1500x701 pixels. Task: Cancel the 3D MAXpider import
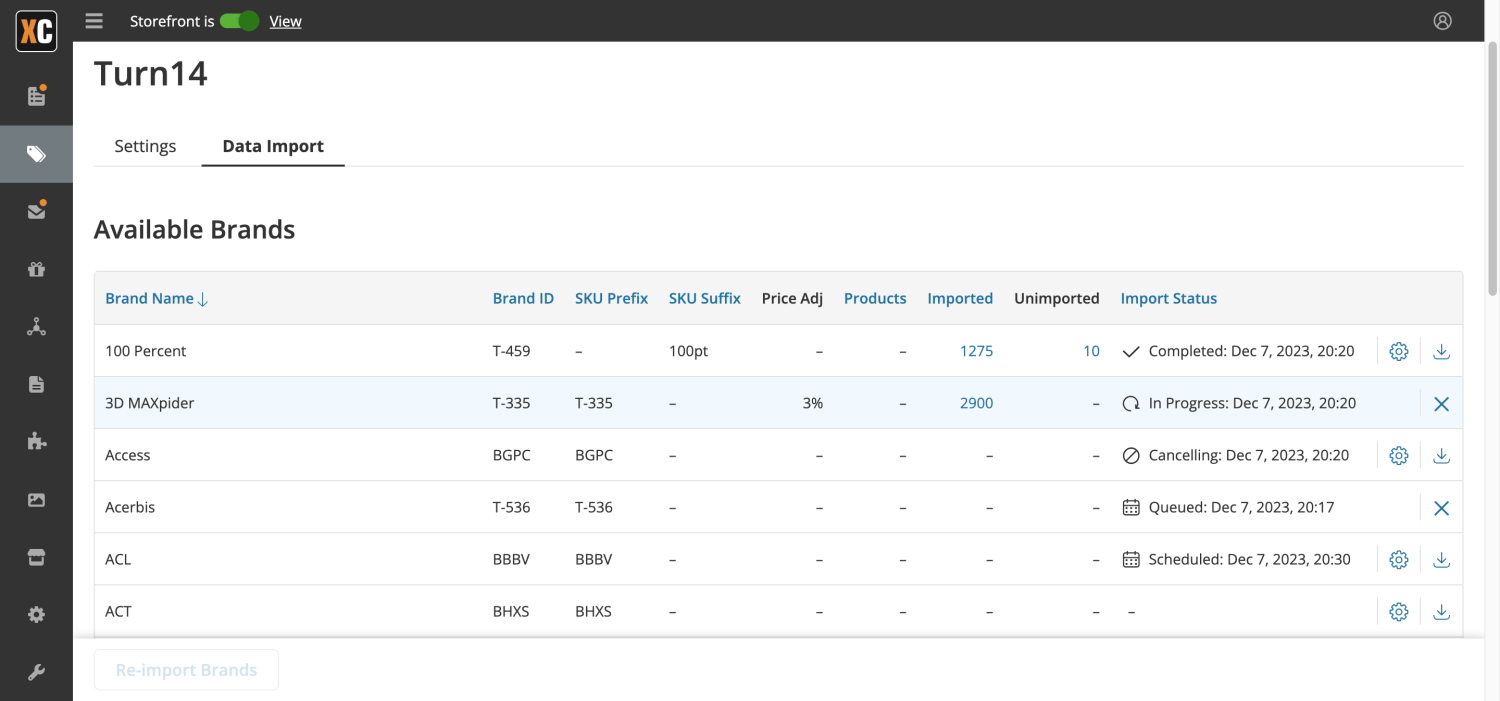(1441, 404)
